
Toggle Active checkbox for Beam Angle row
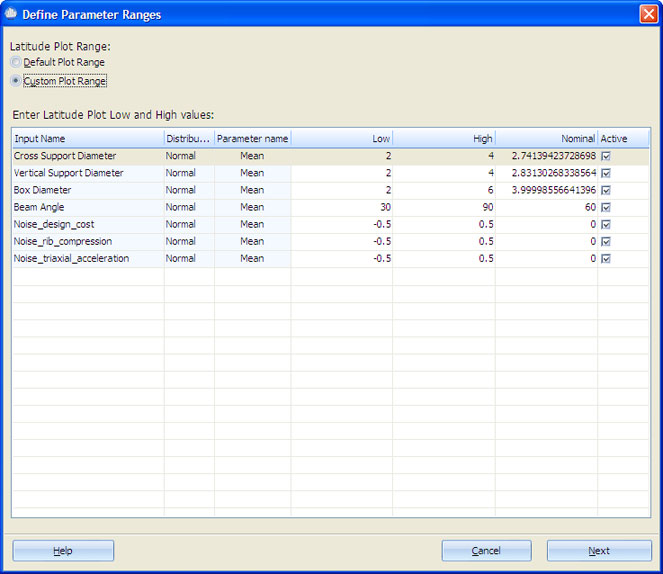[606, 207]
